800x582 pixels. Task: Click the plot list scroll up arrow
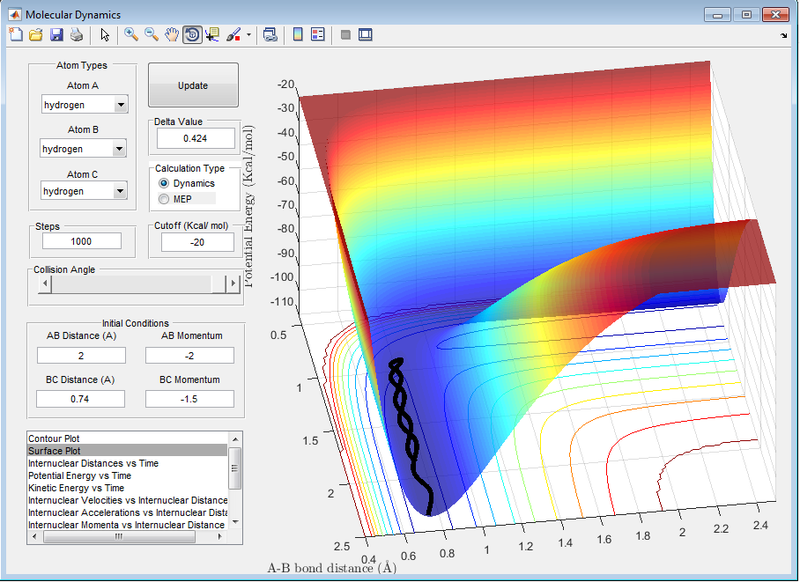(x=235, y=439)
